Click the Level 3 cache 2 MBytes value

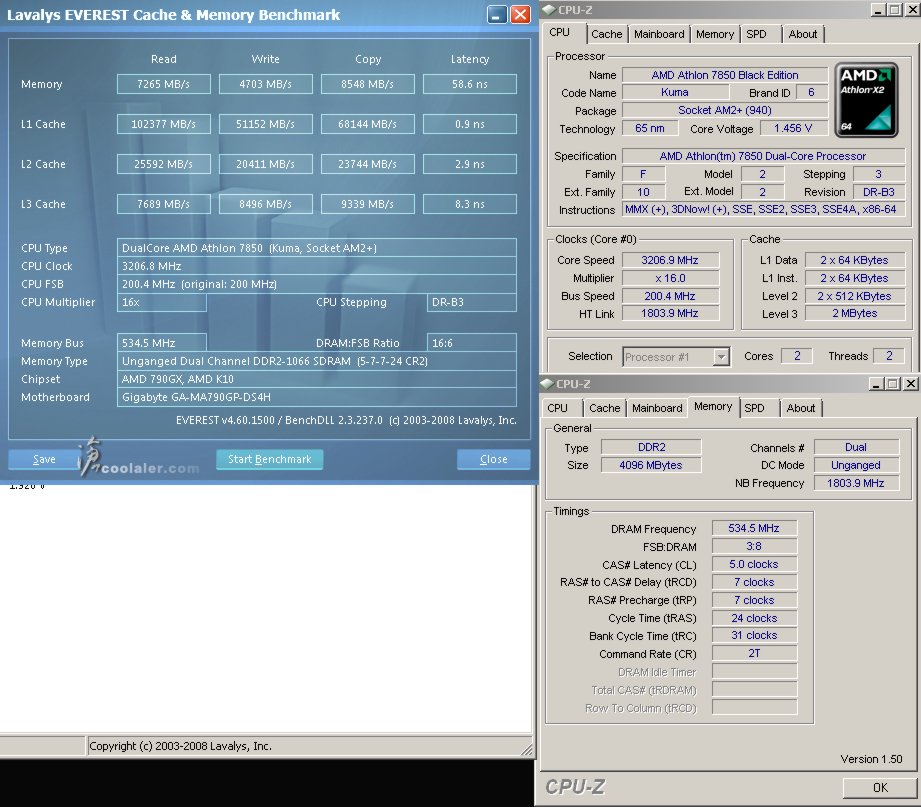click(855, 314)
